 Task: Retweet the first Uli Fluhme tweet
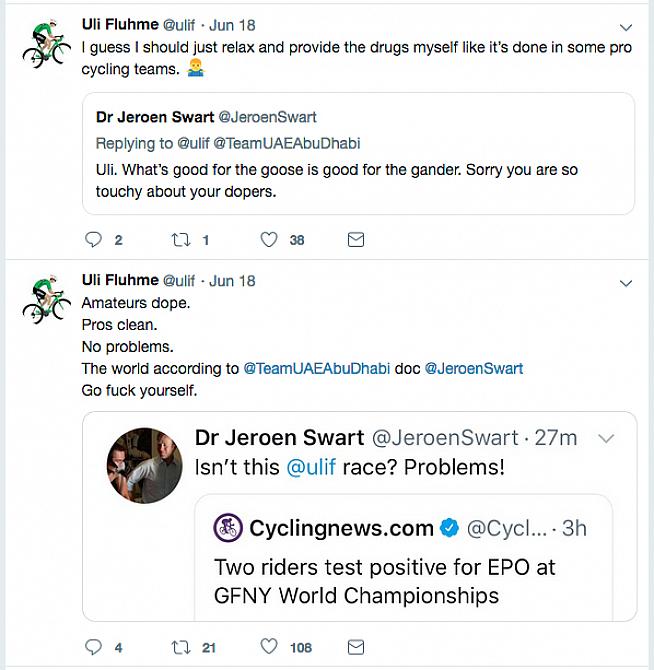coord(182,240)
